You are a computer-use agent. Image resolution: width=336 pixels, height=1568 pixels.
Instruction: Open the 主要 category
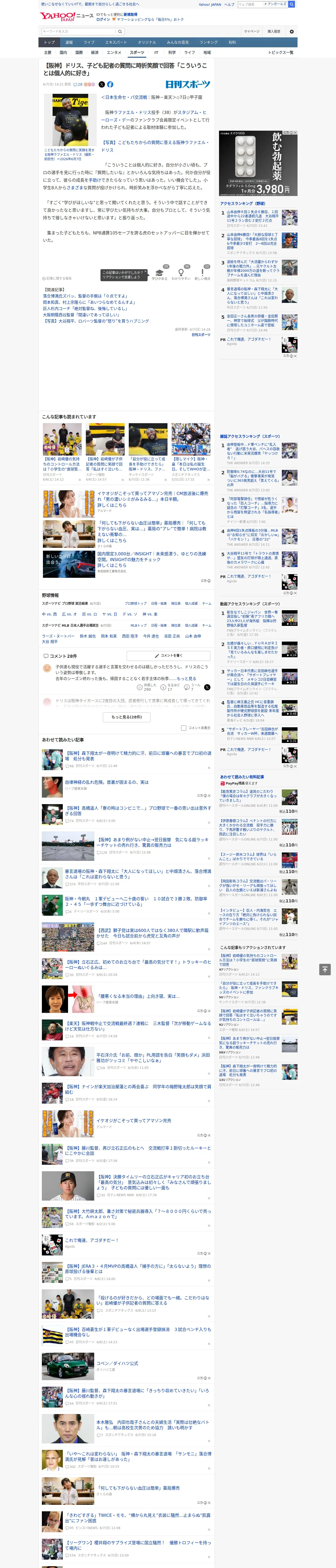click(x=48, y=52)
